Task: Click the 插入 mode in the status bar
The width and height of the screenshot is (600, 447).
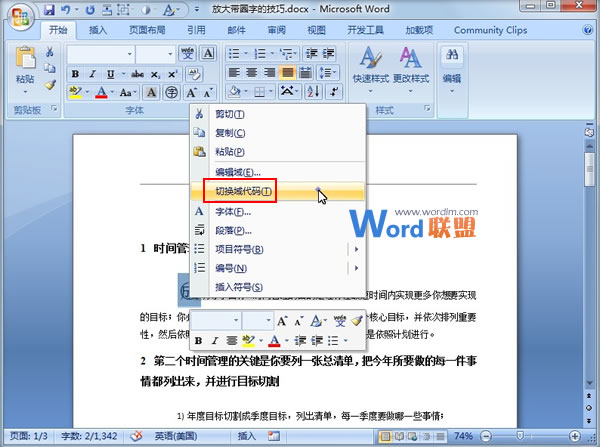Action: [x=247, y=436]
